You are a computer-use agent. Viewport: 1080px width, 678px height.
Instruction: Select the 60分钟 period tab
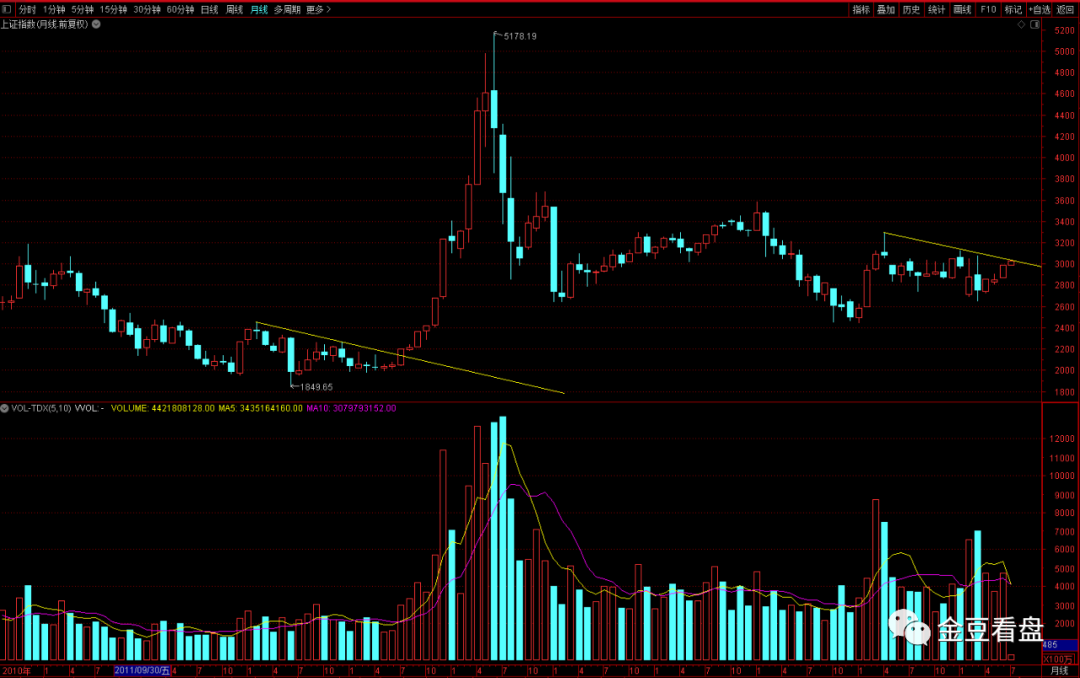click(x=180, y=10)
